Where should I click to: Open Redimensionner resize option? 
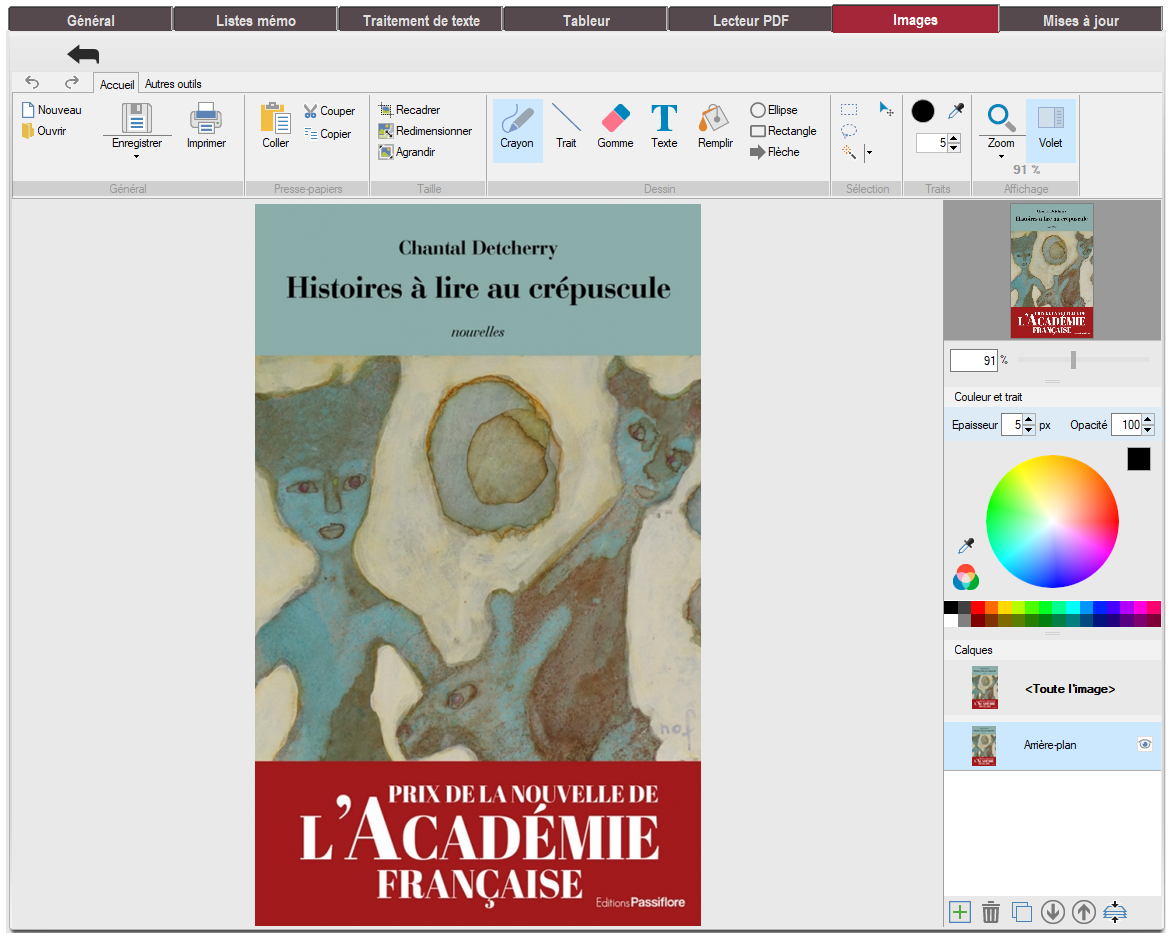pos(425,131)
